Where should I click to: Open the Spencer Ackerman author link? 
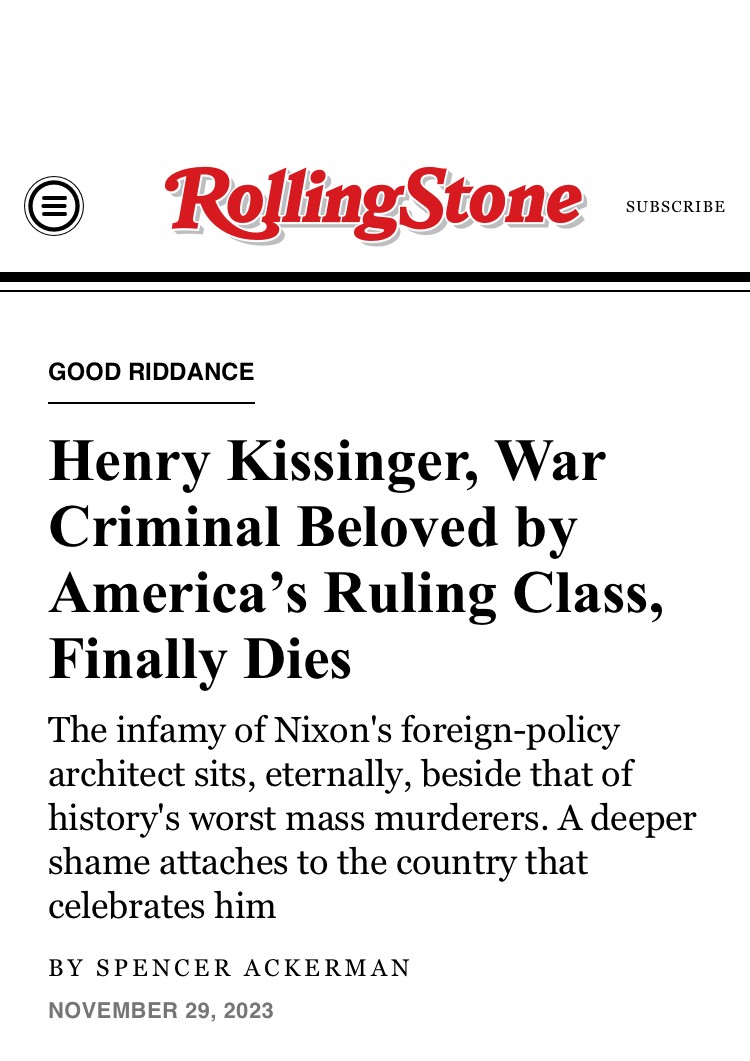pos(253,968)
